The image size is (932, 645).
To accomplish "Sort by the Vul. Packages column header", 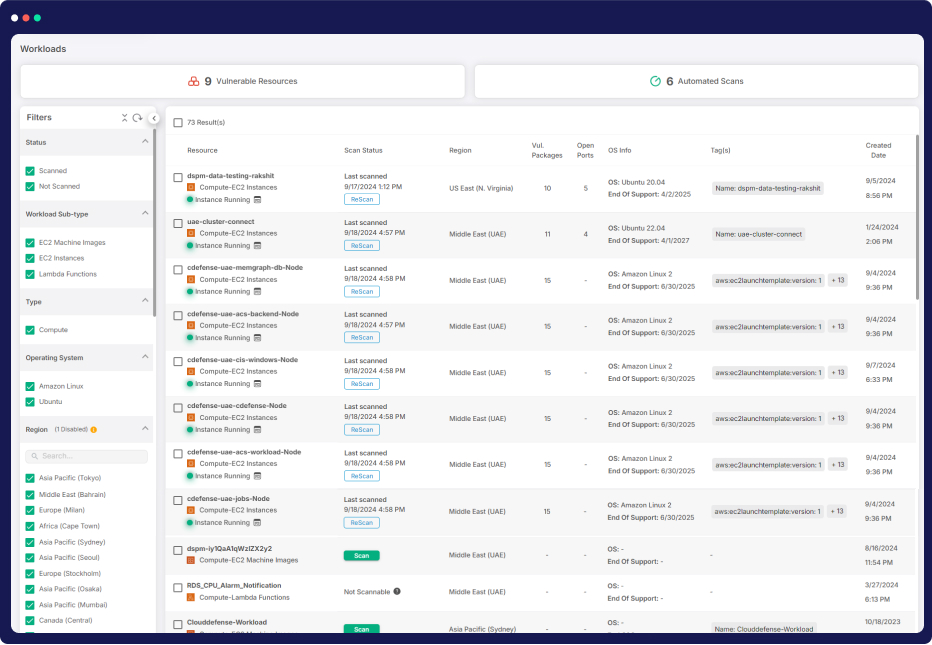I will click(x=547, y=150).
